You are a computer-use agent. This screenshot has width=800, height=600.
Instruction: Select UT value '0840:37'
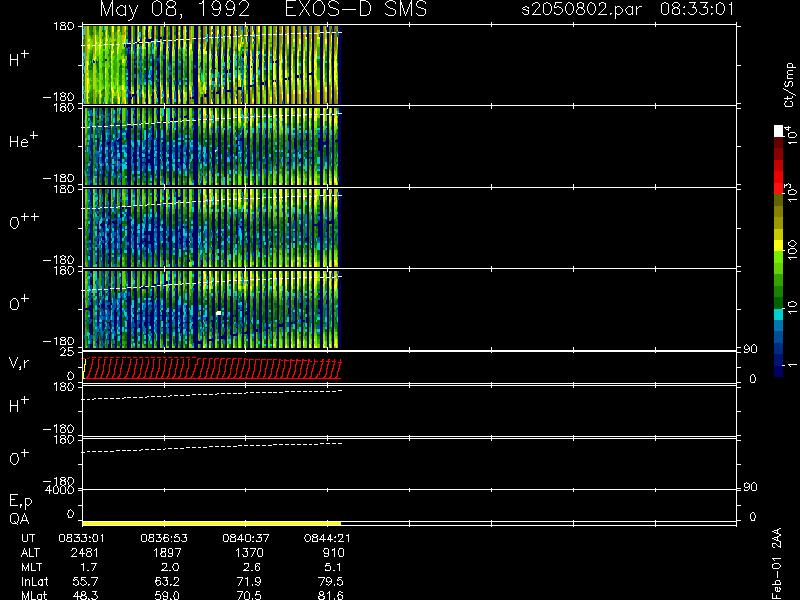point(245,538)
